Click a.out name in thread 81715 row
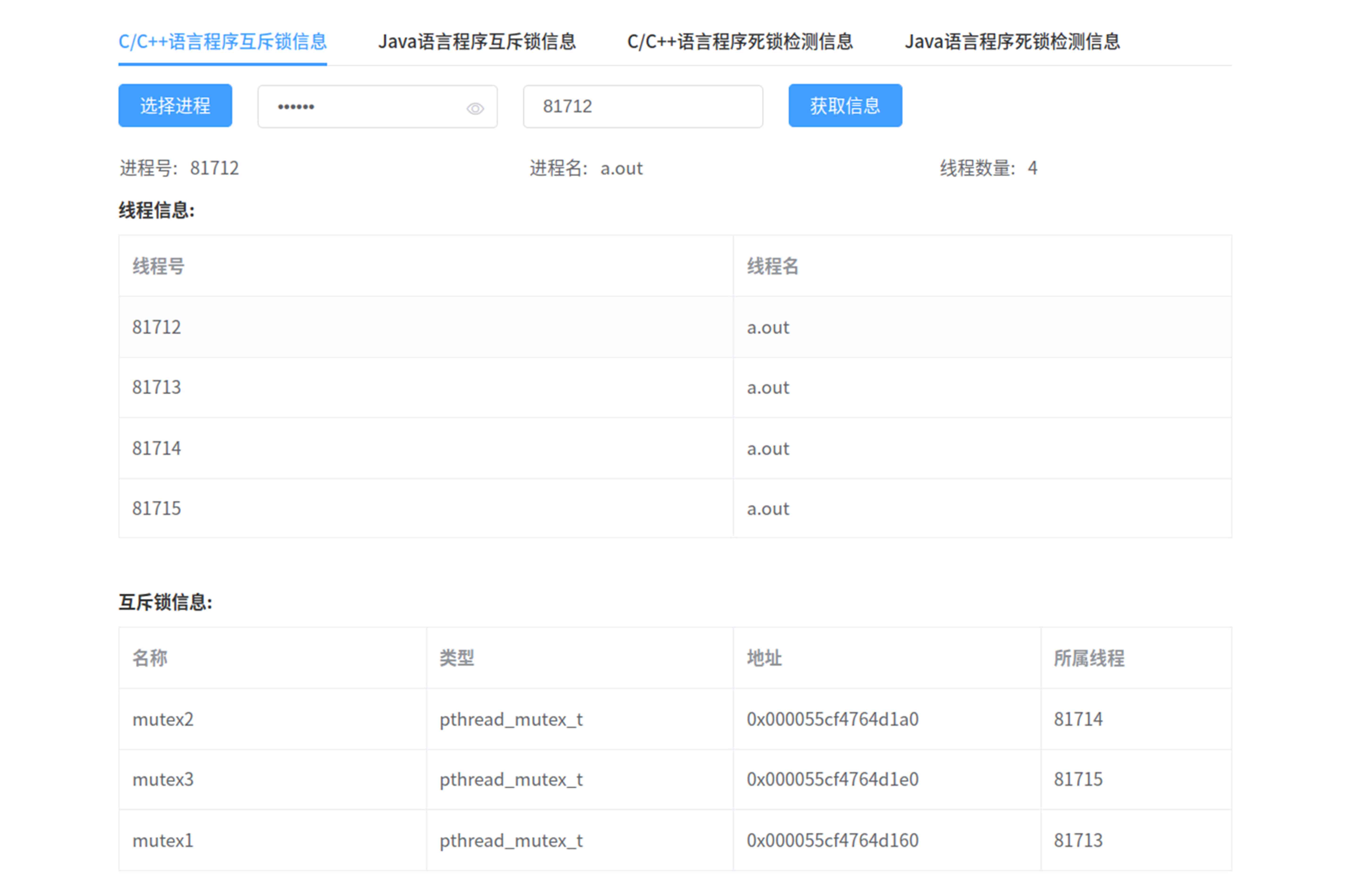The height and width of the screenshot is (896, 1358). pyautogui.click(x=768, y=509)
